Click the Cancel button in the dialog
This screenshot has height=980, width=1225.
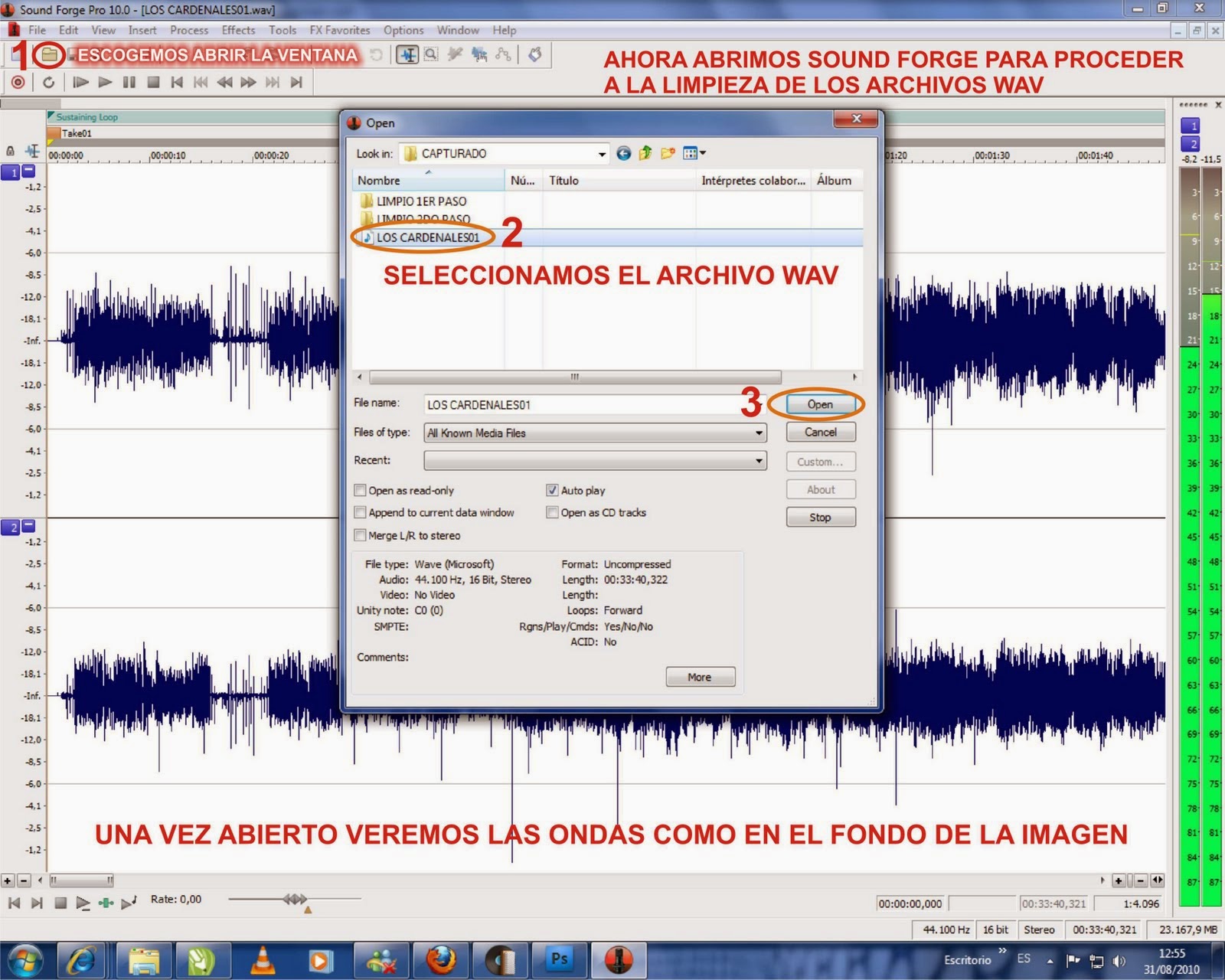point(821,432)
